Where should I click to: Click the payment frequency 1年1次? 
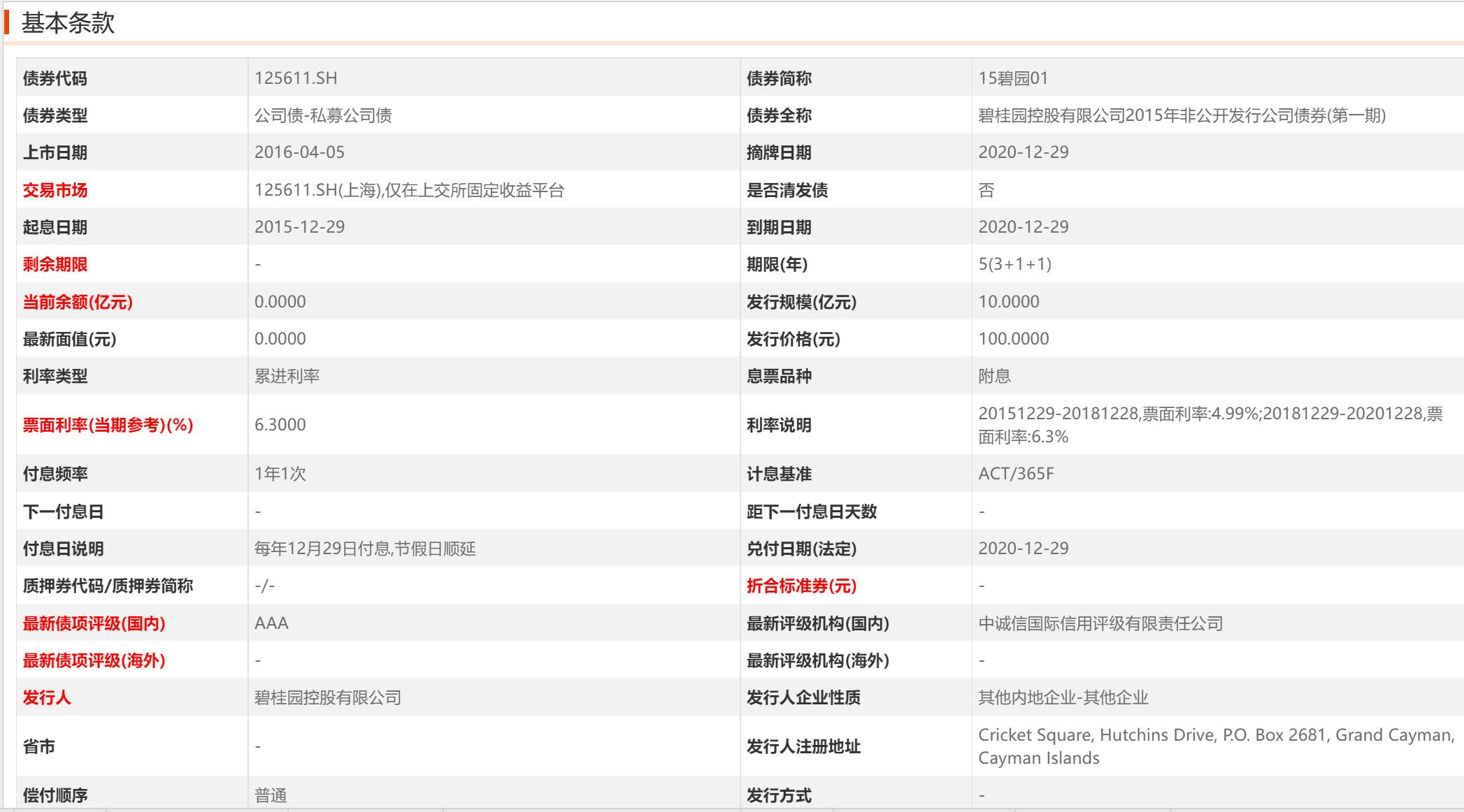(x=280, y=474)
